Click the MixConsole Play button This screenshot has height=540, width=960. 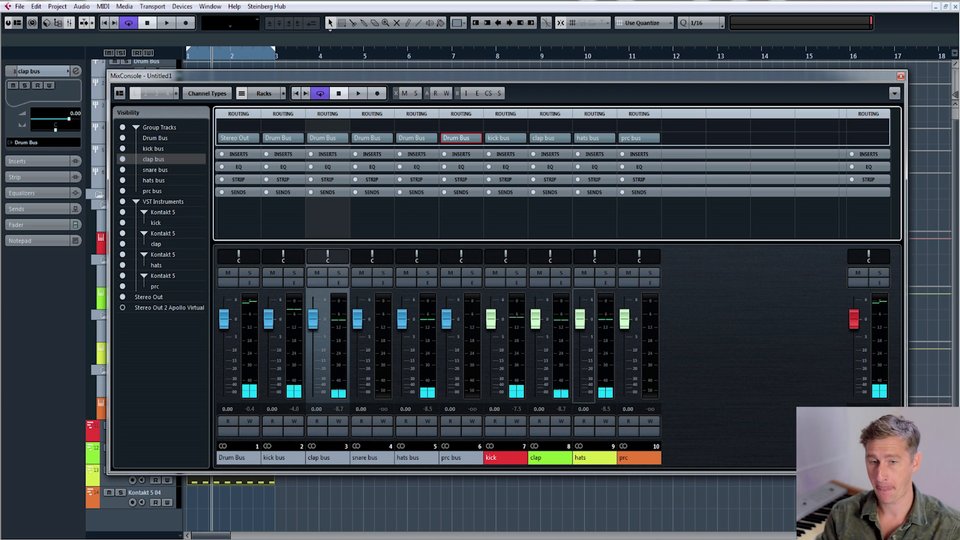coord(358,93)
